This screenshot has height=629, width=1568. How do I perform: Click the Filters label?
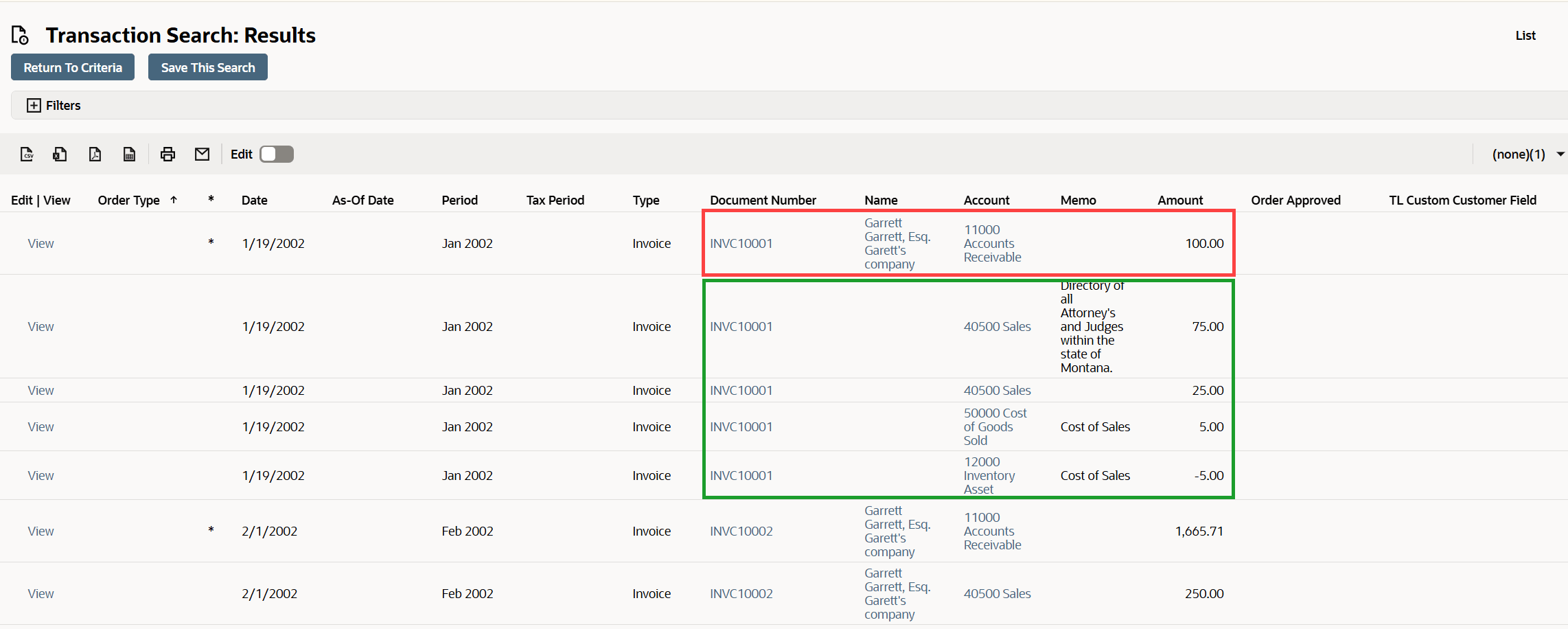coord(63,106)
